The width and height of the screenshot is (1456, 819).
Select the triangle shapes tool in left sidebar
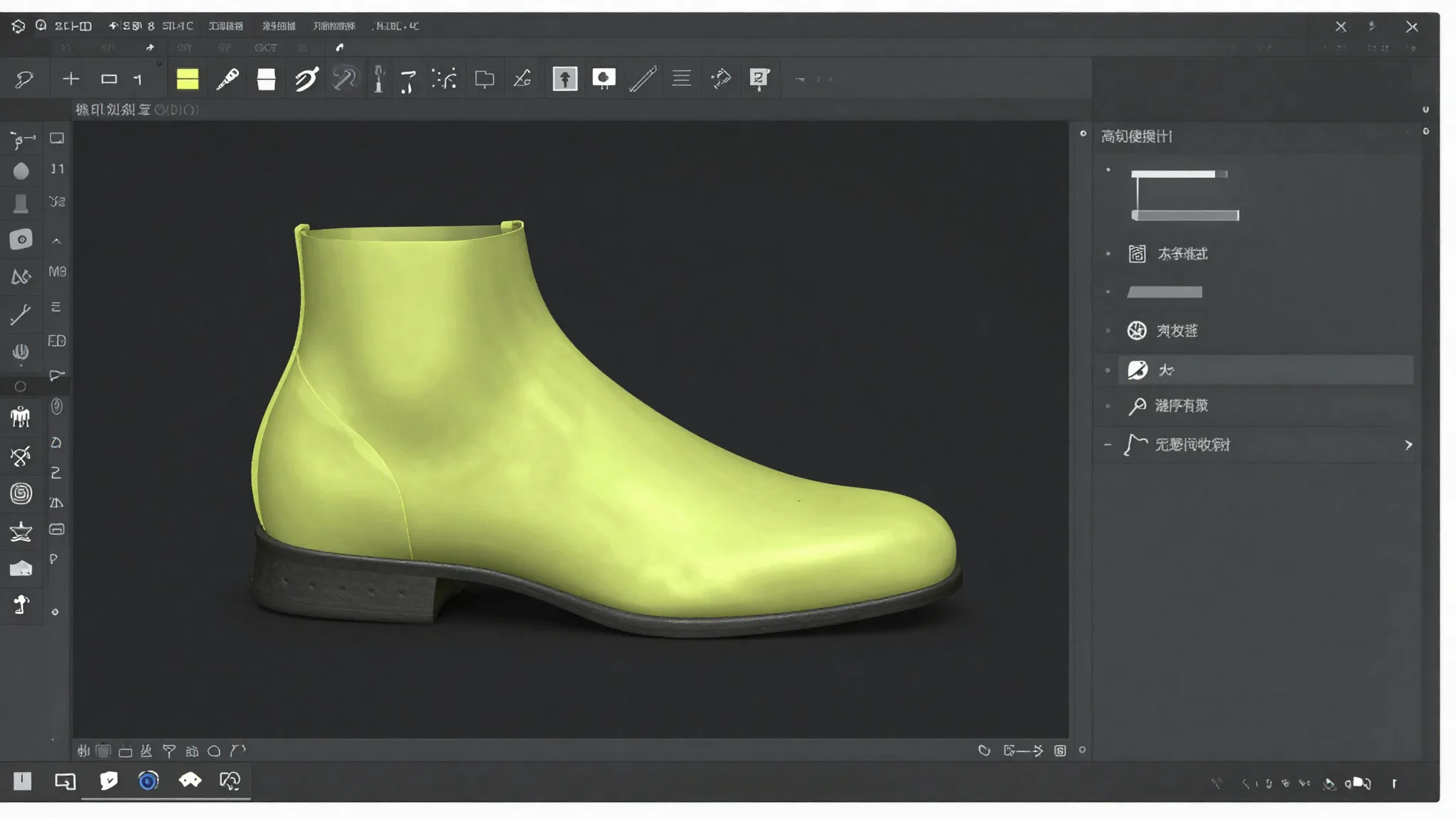click(x=21, y=277)
